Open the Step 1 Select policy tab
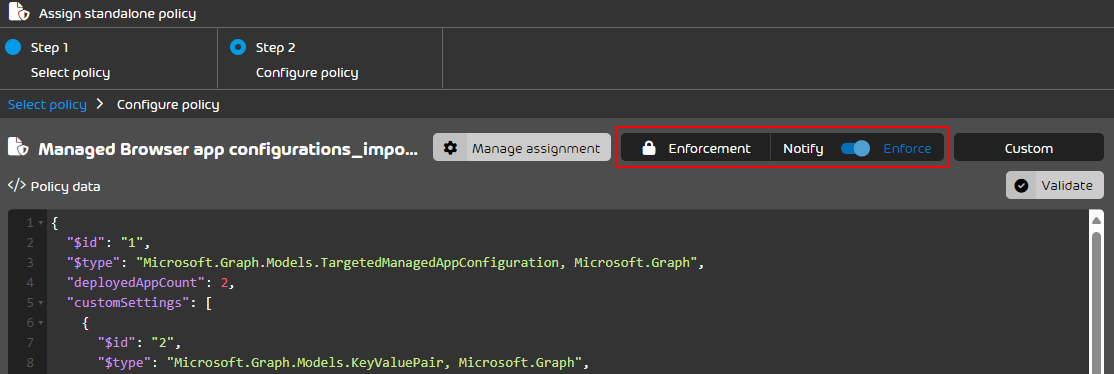This screenshot has width=1114, height=374. tap(109, 60)
